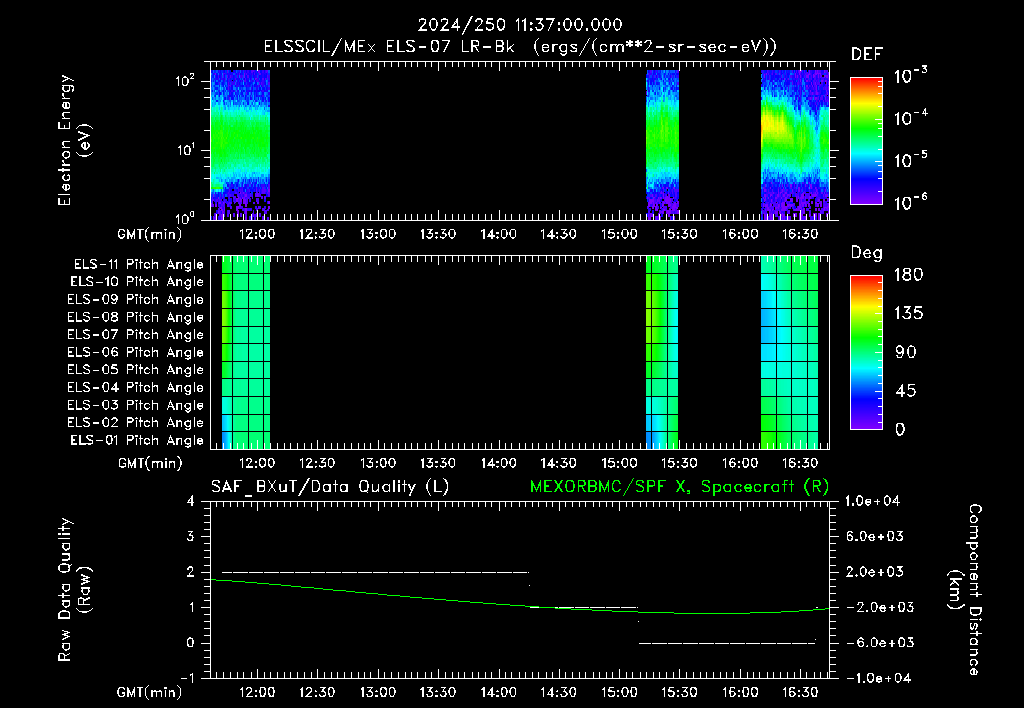This screenshot has height=708, width=1024.
Task: Click the 13:00 tick label under pitch angle panel
Action: pos(377,464)
